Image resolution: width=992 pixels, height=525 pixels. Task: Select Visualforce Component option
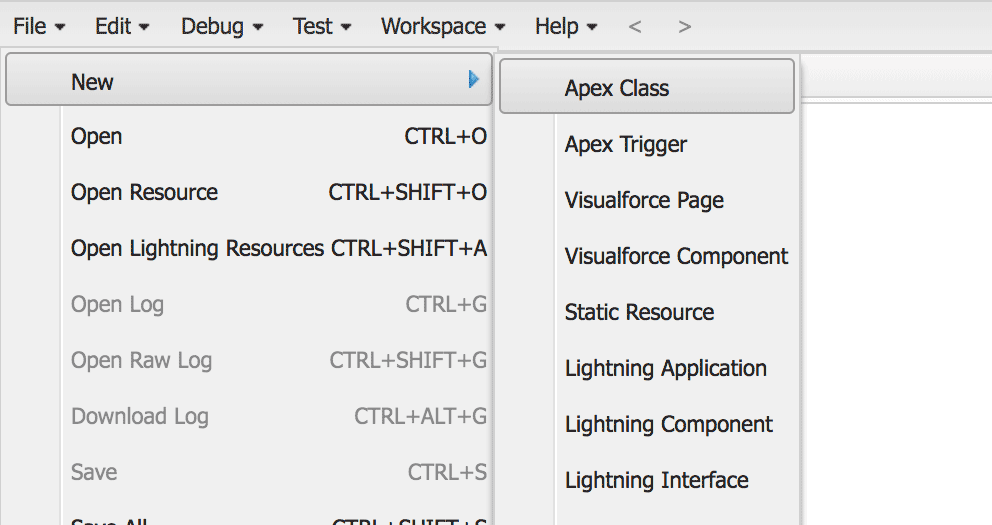click(x=676, y=256)
